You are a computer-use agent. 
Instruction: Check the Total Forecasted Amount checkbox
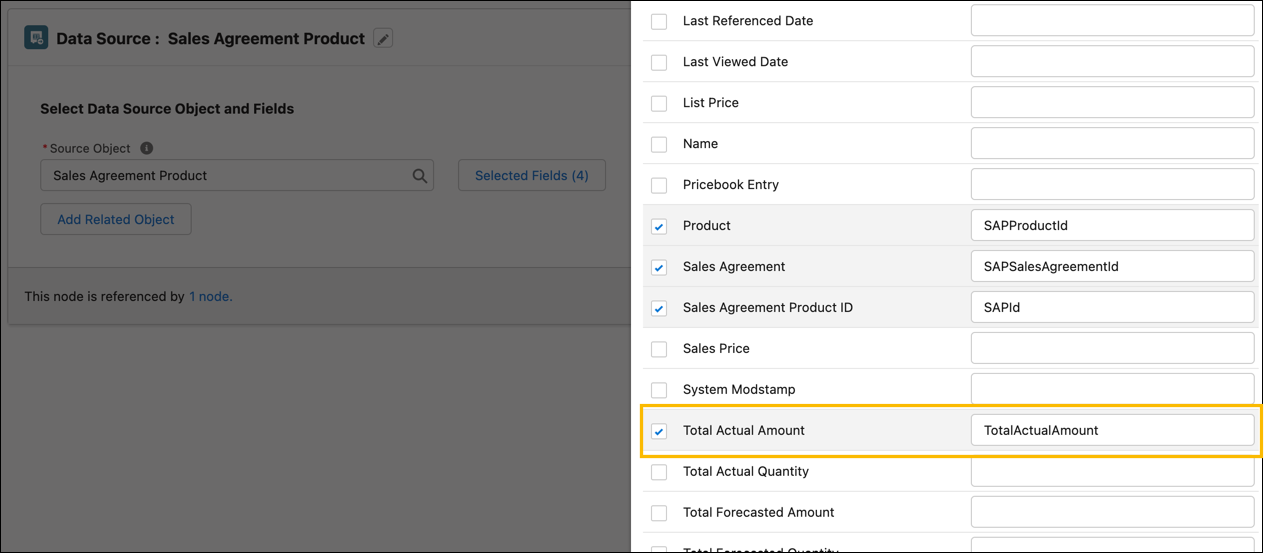point(659,513)
